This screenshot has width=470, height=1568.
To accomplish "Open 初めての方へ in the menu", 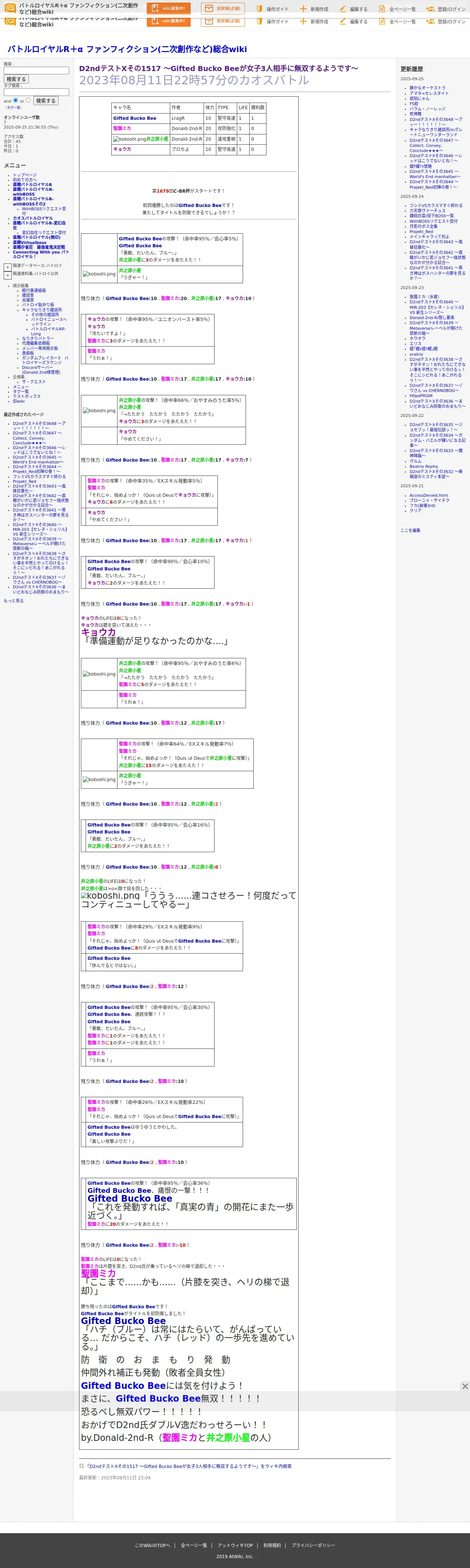I will coord(24,180).
